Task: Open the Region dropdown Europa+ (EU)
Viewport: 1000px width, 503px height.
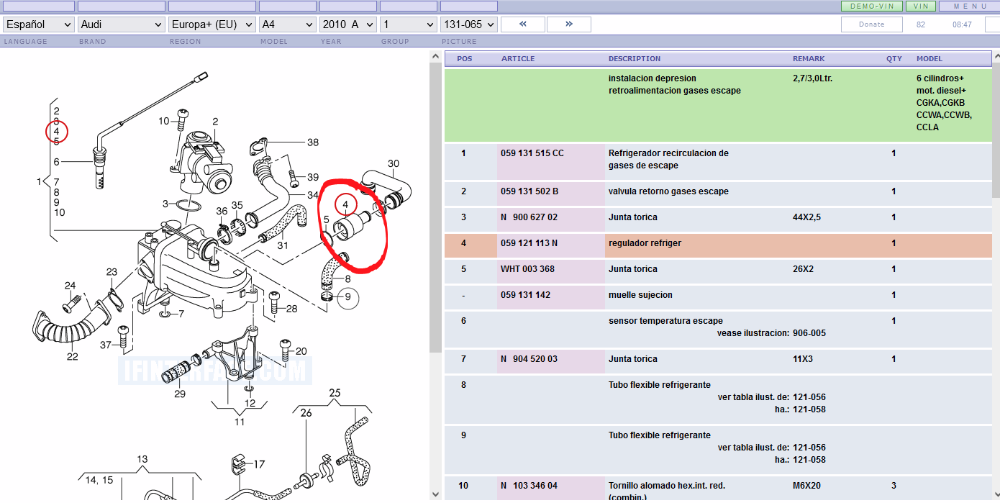Action: [x=212, y=24]
